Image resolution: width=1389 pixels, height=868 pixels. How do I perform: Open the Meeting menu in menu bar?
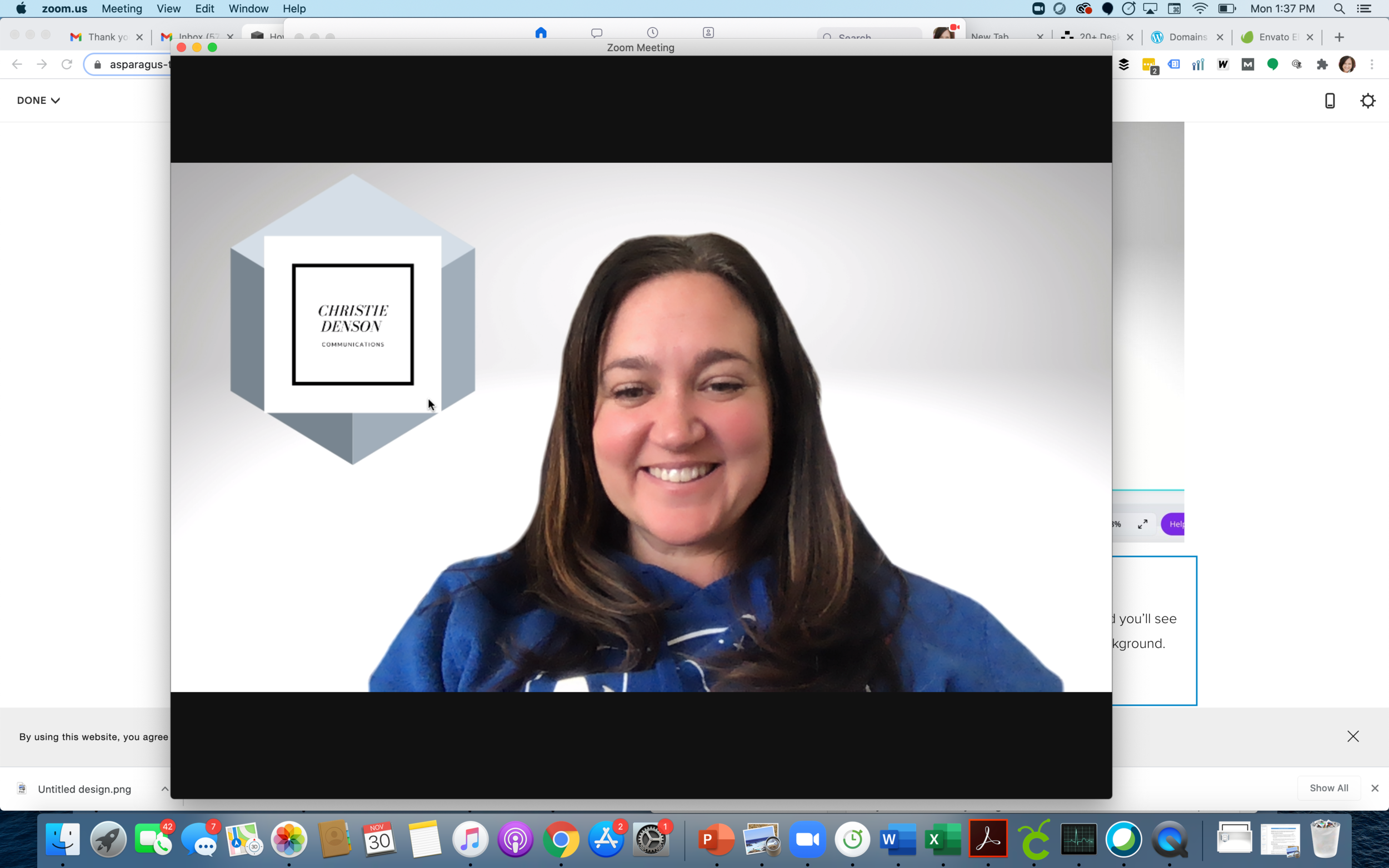[x=122, y=9]
